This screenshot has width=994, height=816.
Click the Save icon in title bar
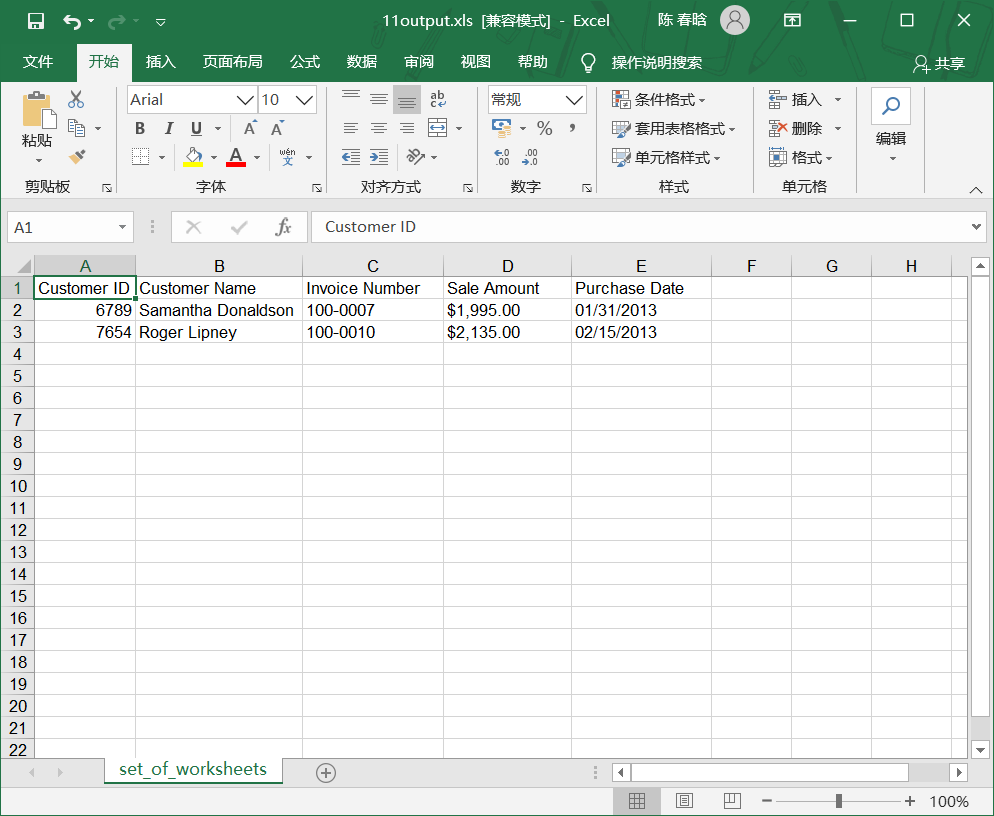click(x=36, y=21)
